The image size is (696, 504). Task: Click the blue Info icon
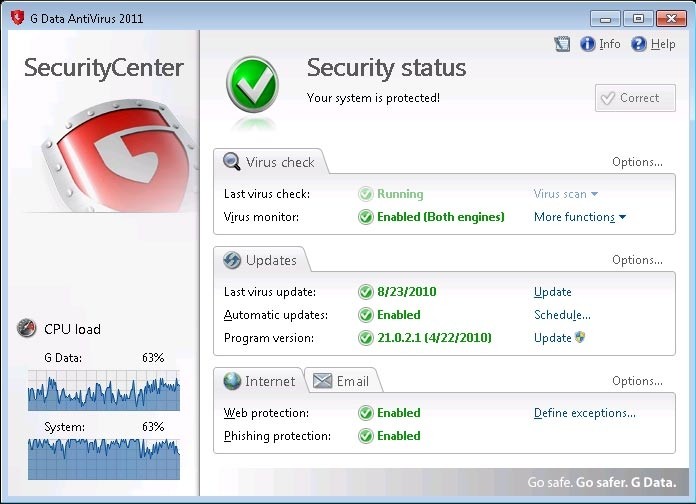(587, 44)
